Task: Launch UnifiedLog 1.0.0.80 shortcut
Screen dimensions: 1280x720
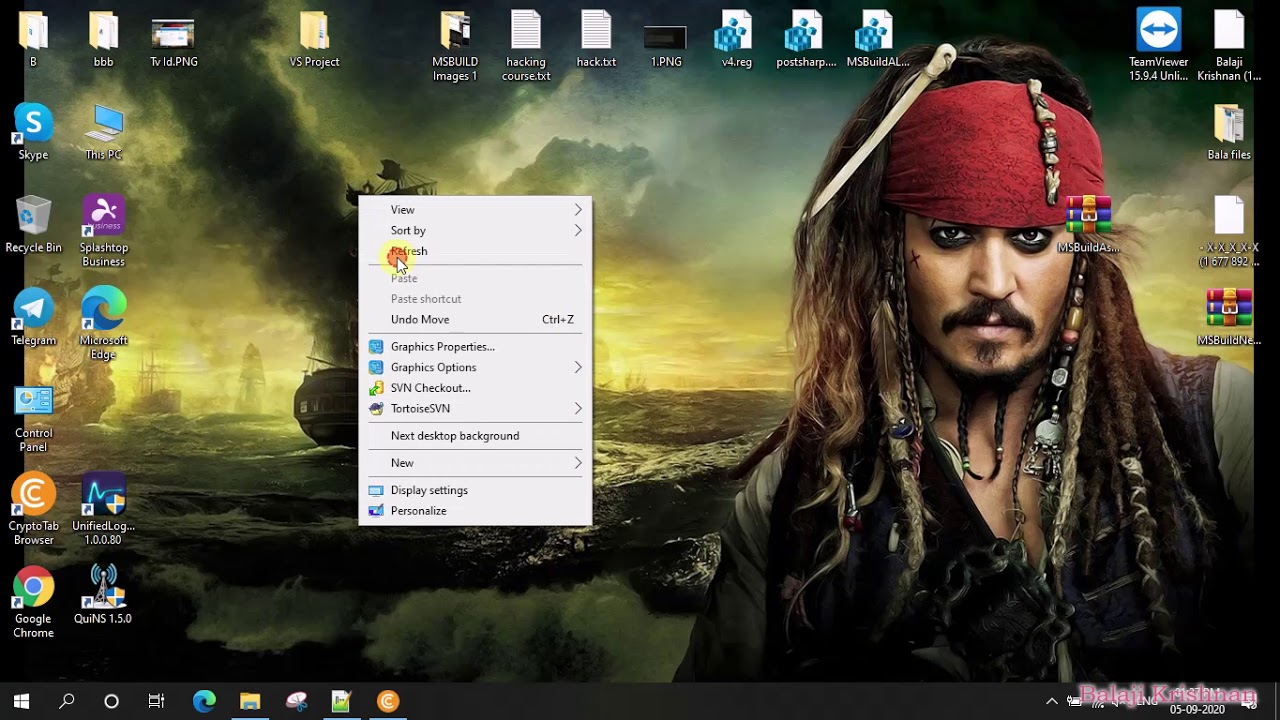Action: 103,495
